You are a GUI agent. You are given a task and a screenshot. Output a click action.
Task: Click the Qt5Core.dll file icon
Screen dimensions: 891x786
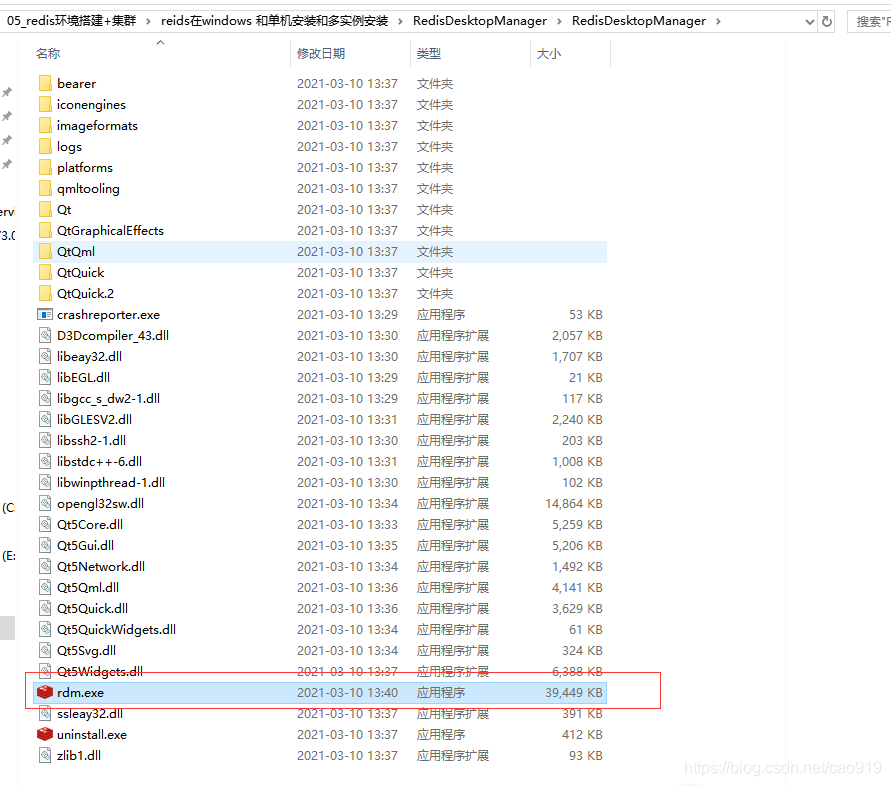[45, 525]
